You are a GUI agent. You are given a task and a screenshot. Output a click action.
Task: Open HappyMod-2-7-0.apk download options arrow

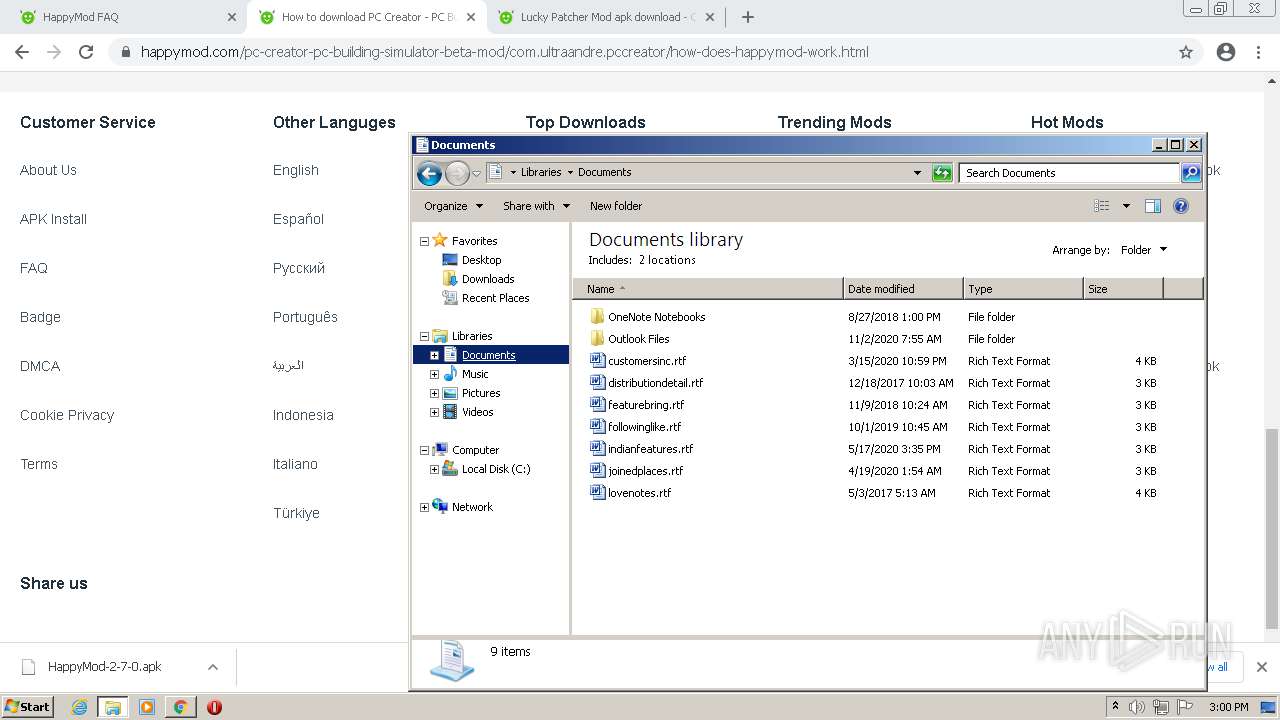[x=212, y=667]
